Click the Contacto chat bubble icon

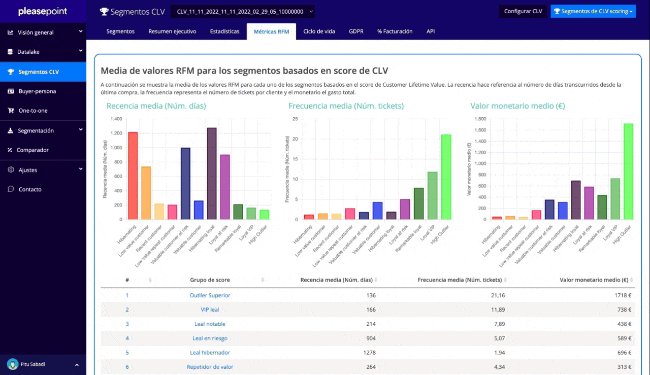tap(11, 189)
